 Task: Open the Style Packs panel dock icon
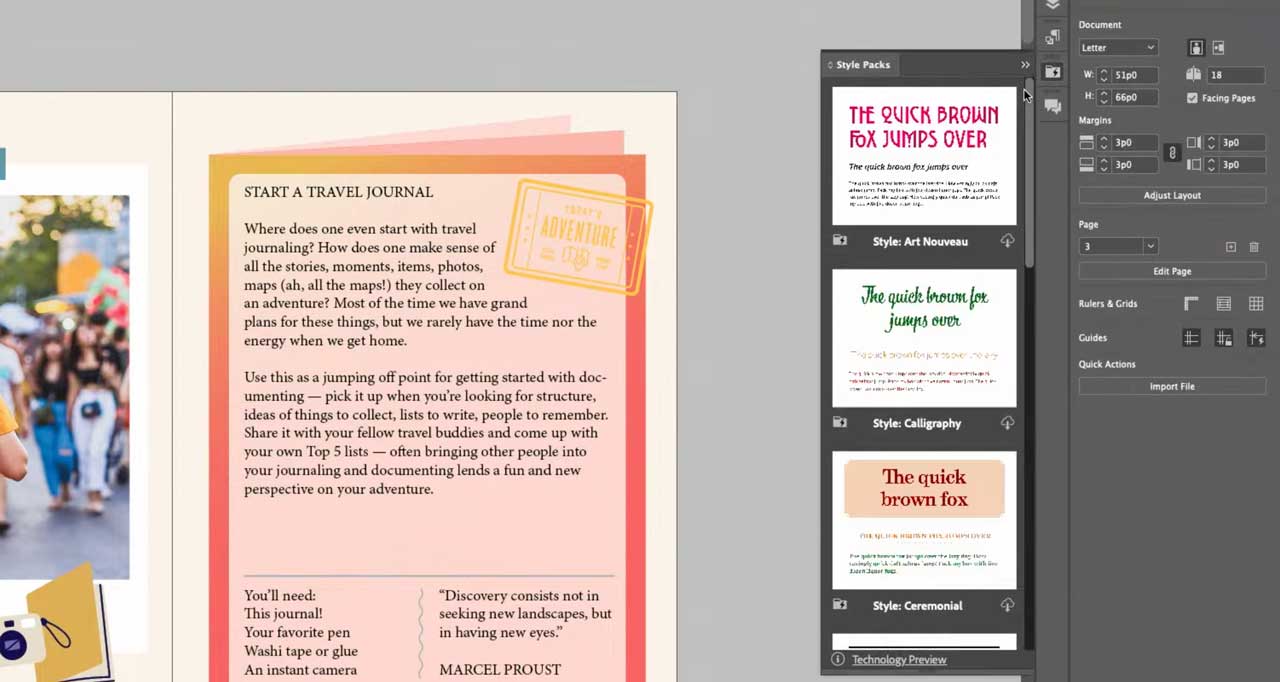tap(1052, 72)
